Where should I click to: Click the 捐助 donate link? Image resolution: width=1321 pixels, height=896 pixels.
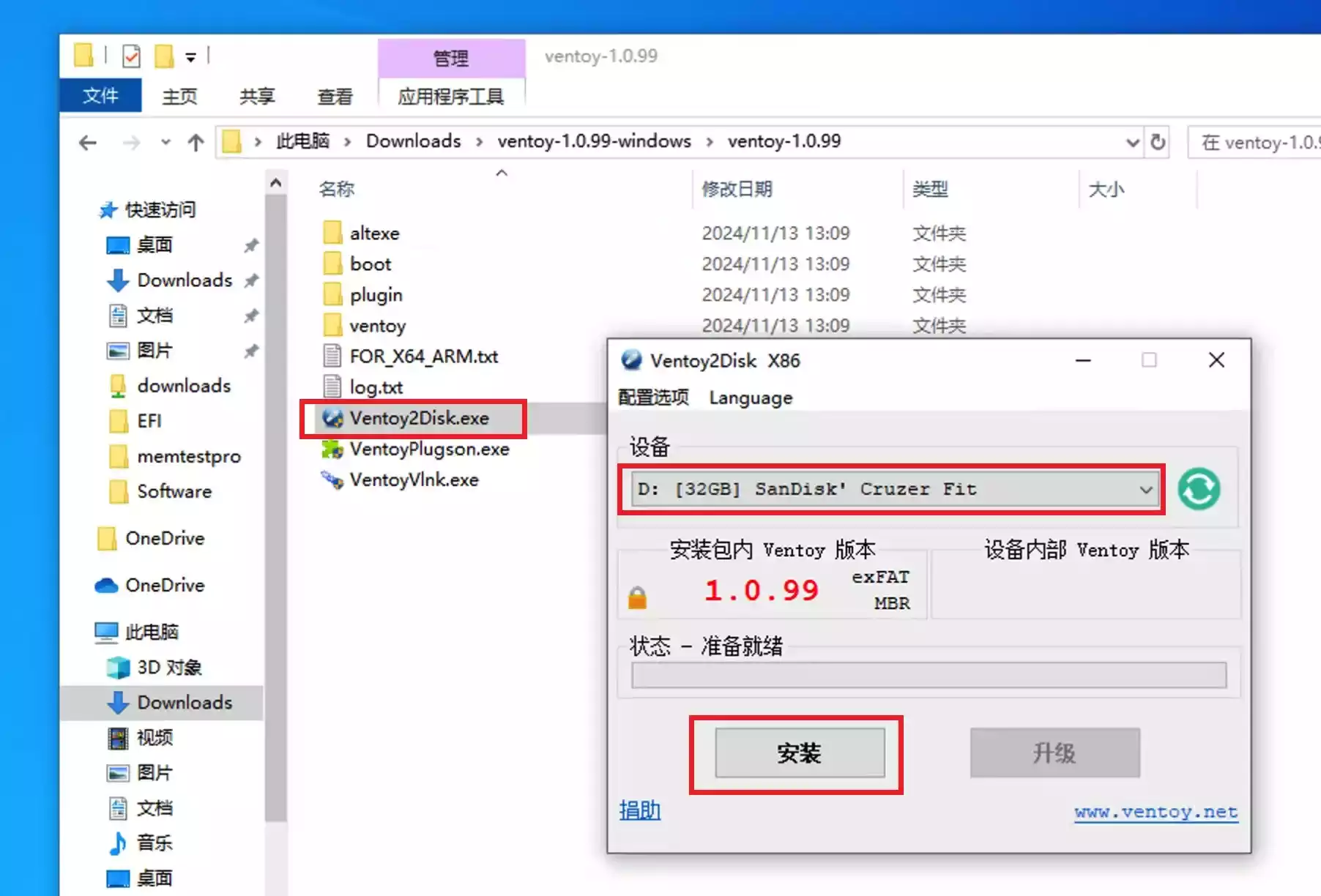(639, 810)
